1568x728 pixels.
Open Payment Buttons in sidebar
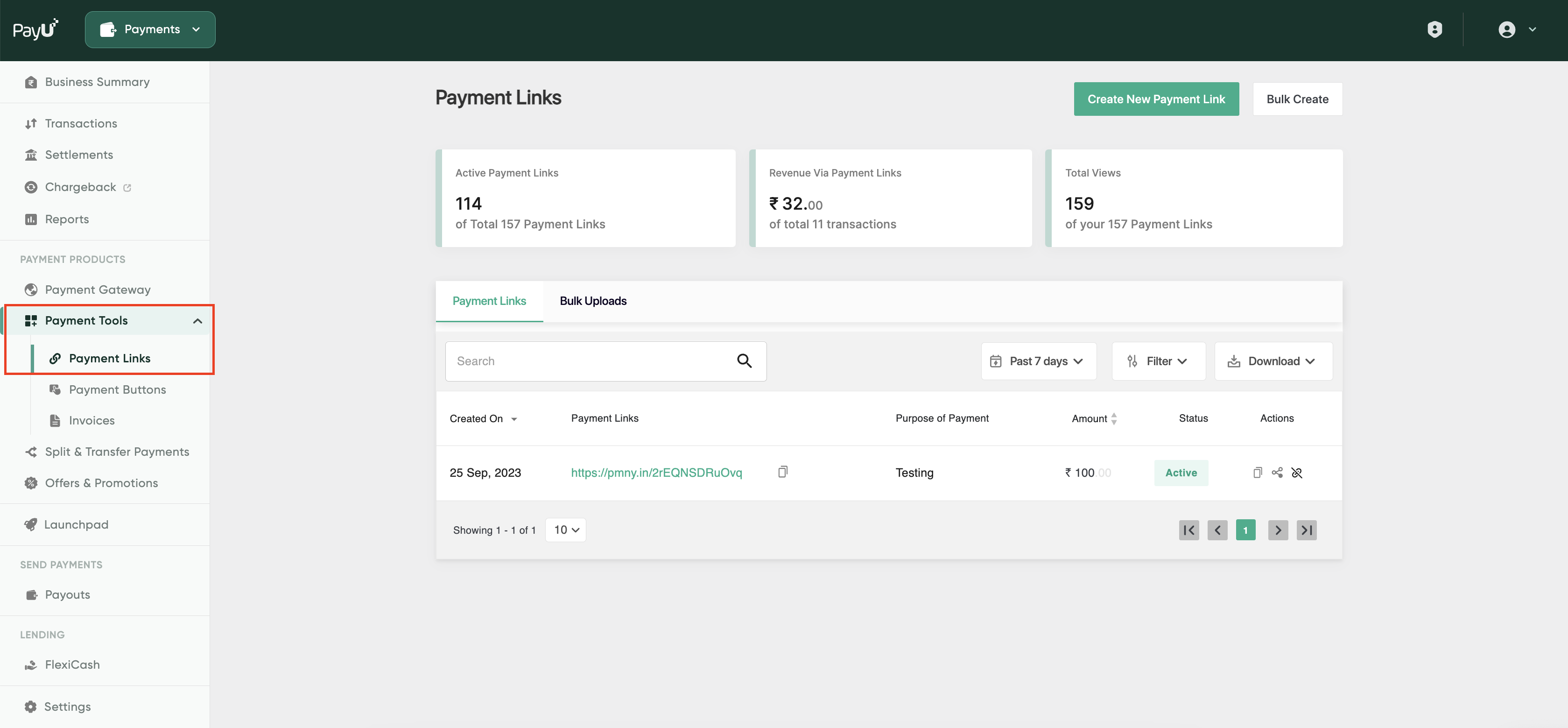click(117, 389)
